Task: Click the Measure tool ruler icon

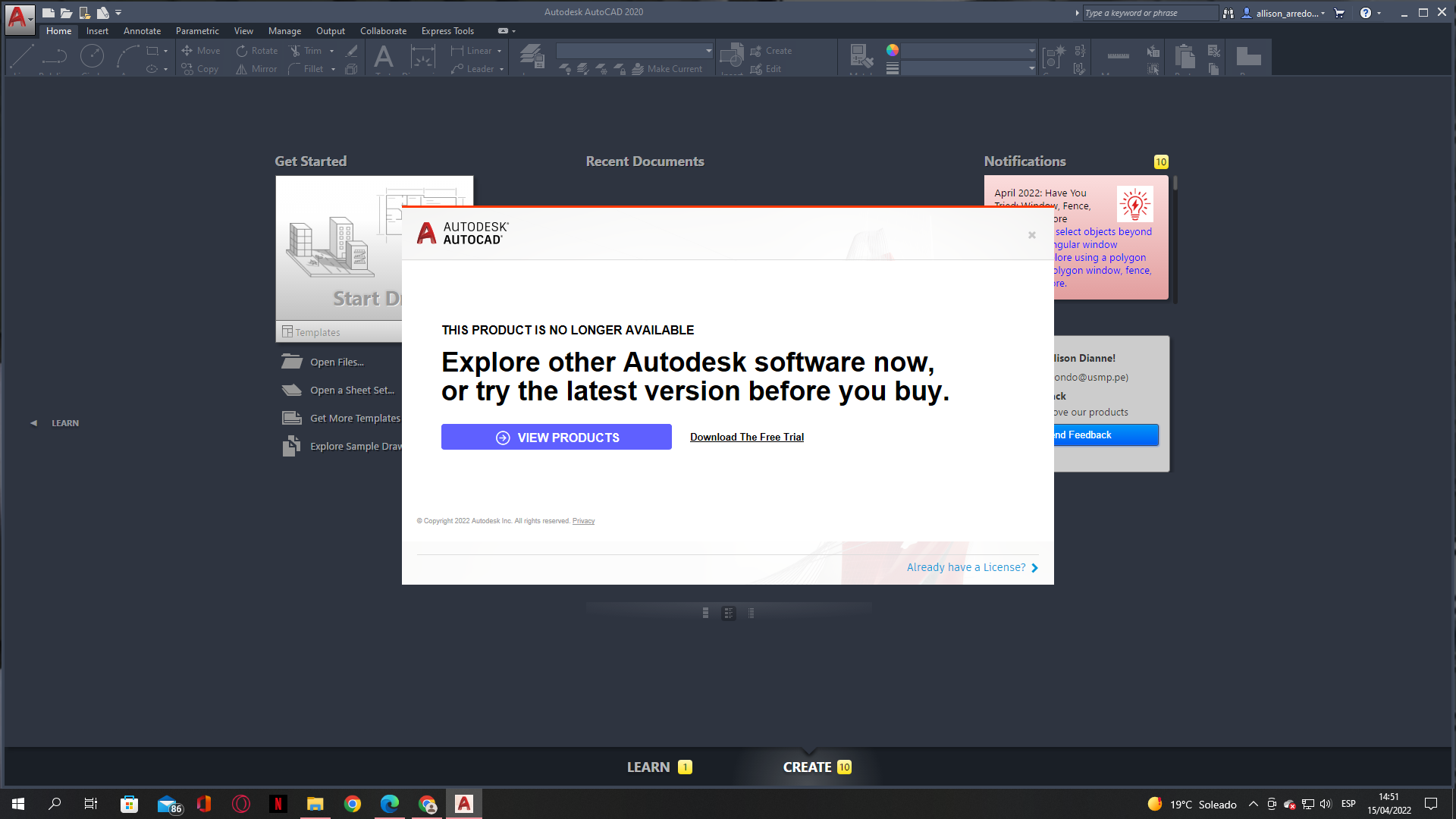Action: click(x=1118, y=58)
